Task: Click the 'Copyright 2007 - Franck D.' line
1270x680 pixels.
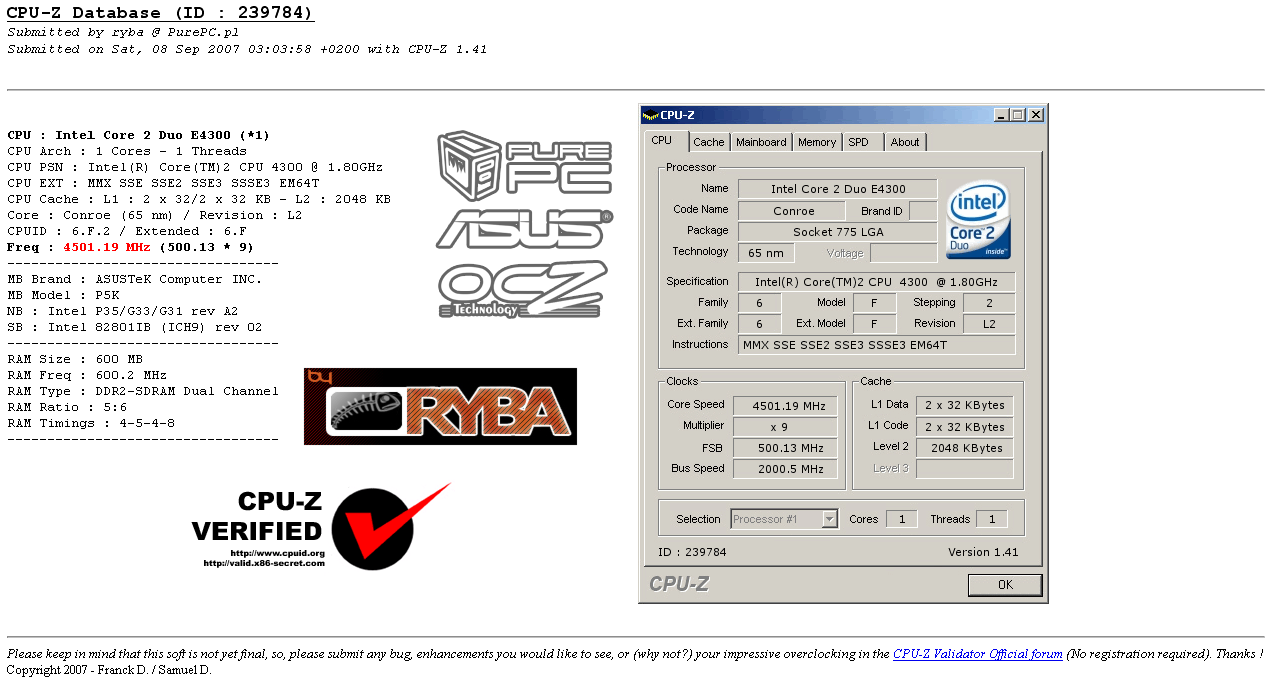Action: pos(109,670)
